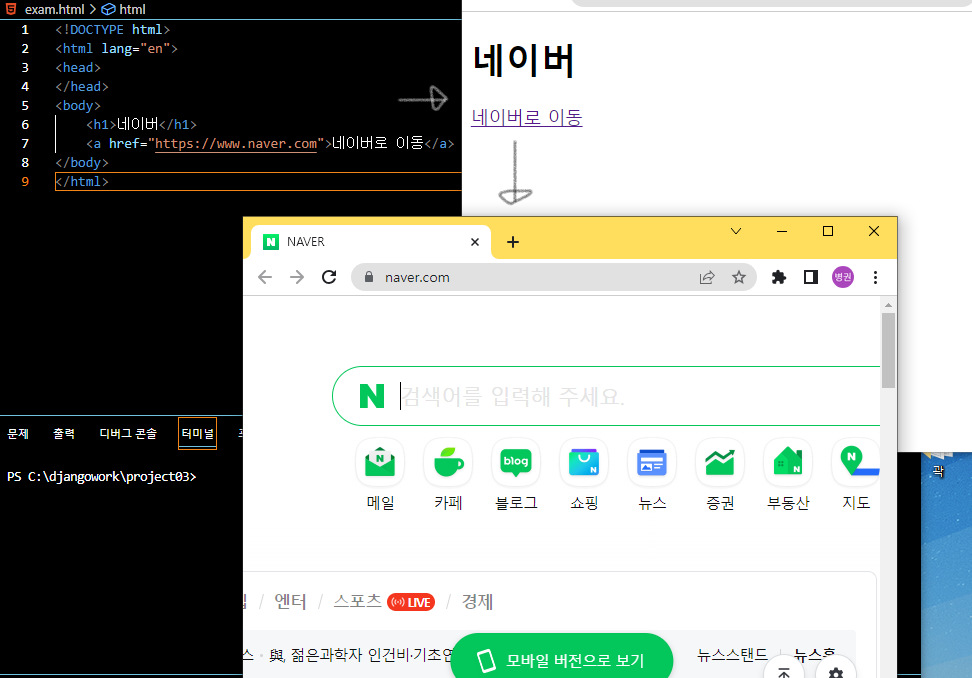Click exam.html in the editor breadcrumb
Image resolution: width=972 pixels, height=678 pixels.
coord(55,9)
